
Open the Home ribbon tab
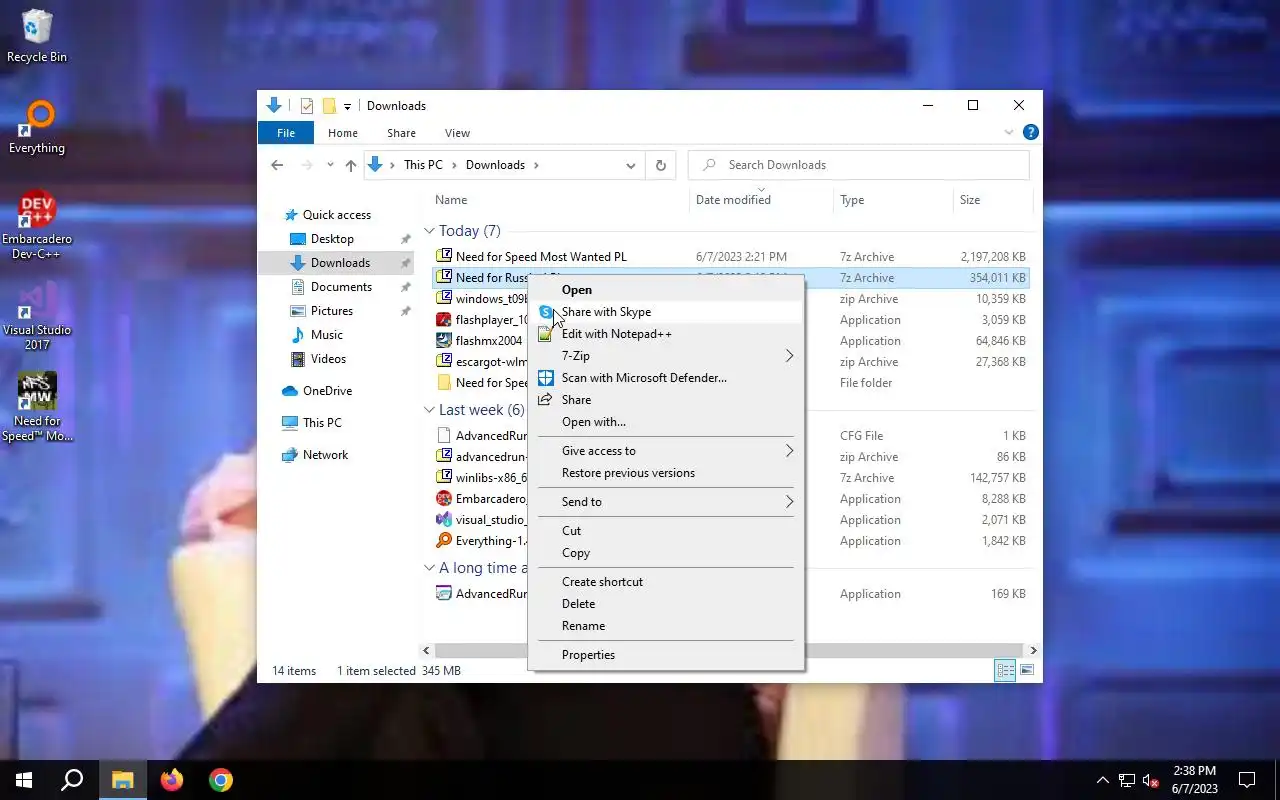pos(343,133)
